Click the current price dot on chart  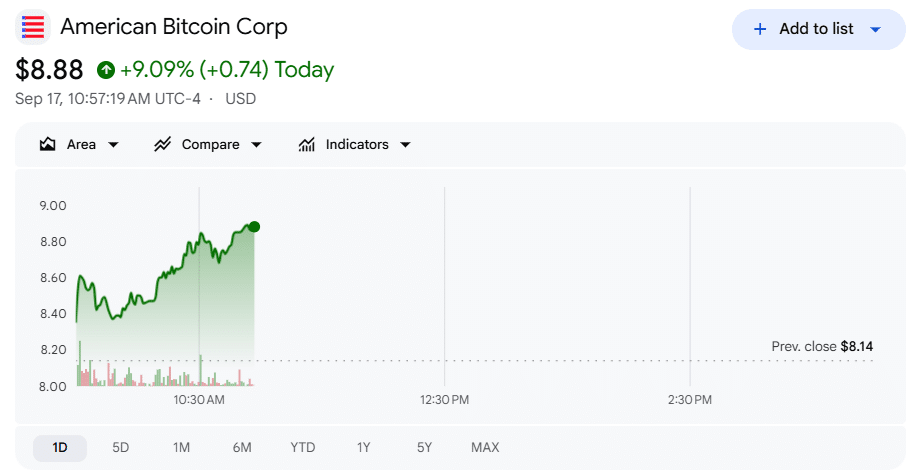254,227
